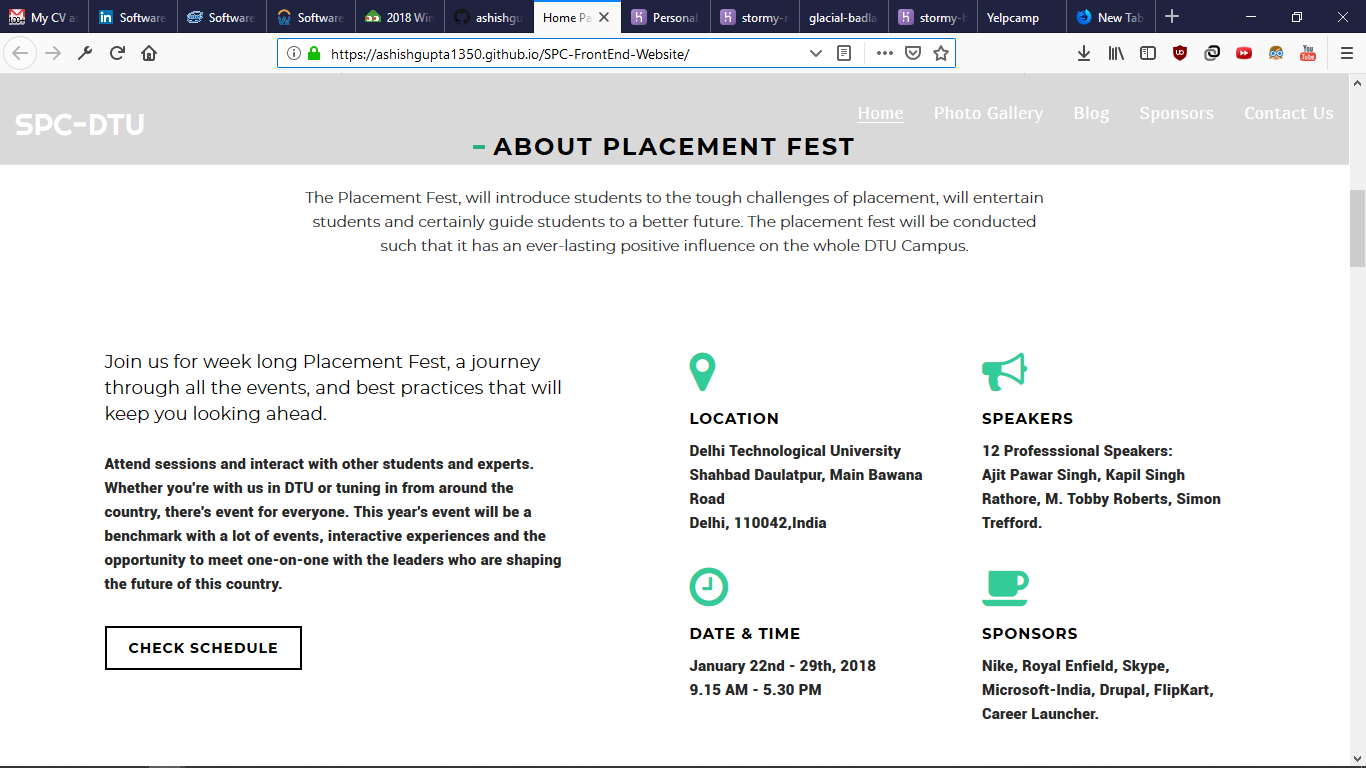1366x768 pixels.
Task: Open the Contact Us link
Action: pyautogui.click(x=1289, y=113)
